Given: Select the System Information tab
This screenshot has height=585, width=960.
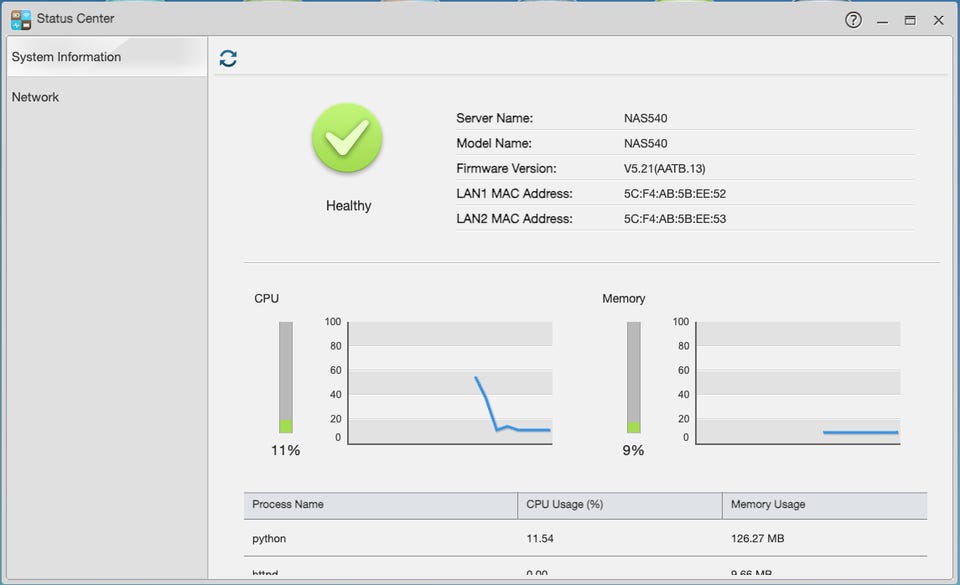Looking at the screenshot, I should tap(107, 57).
